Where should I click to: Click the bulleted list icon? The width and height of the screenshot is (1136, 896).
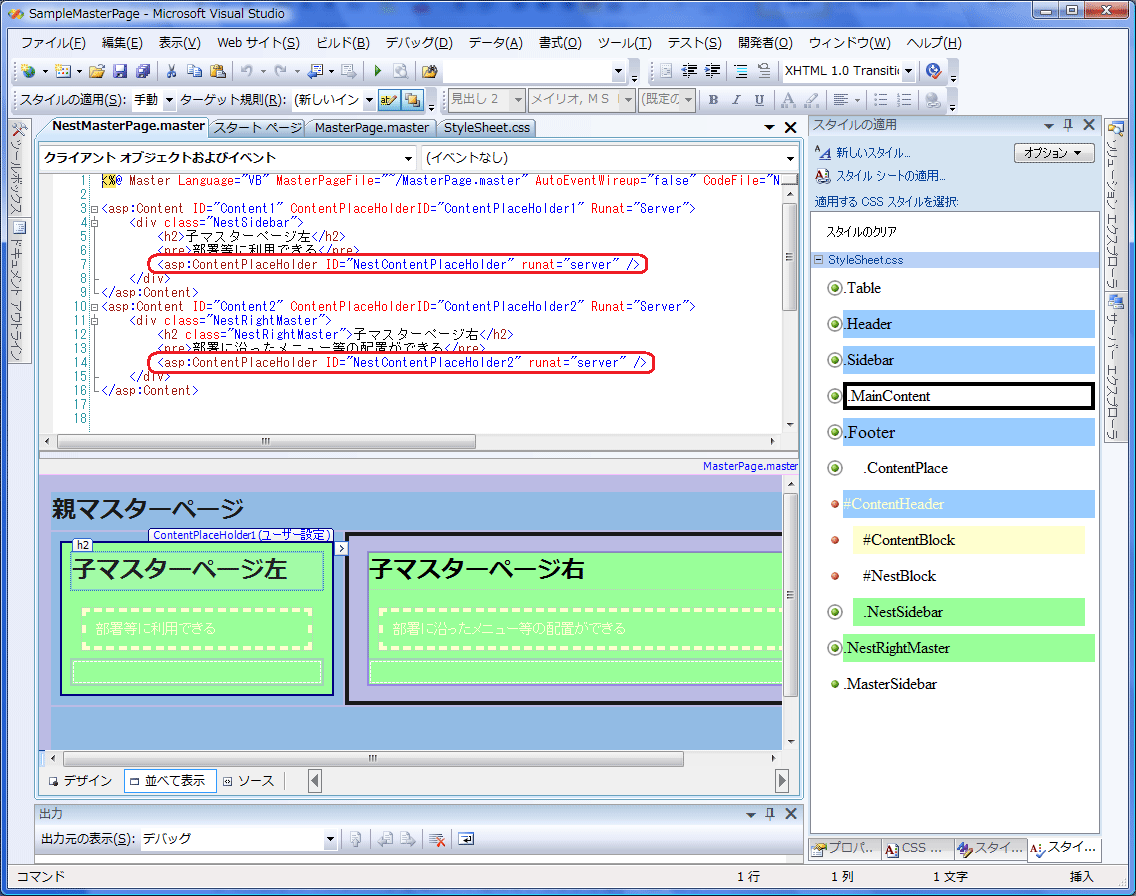pos(881,100)
